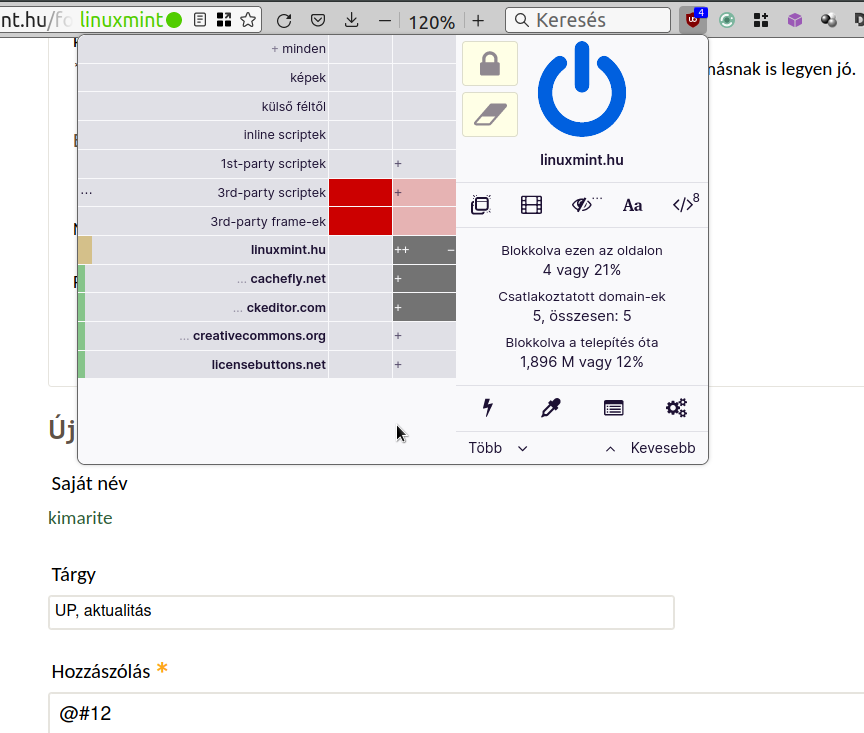This screenshot has height=733, width=864.
Task: Open the kimarite user link
Action: coord(80,518)
